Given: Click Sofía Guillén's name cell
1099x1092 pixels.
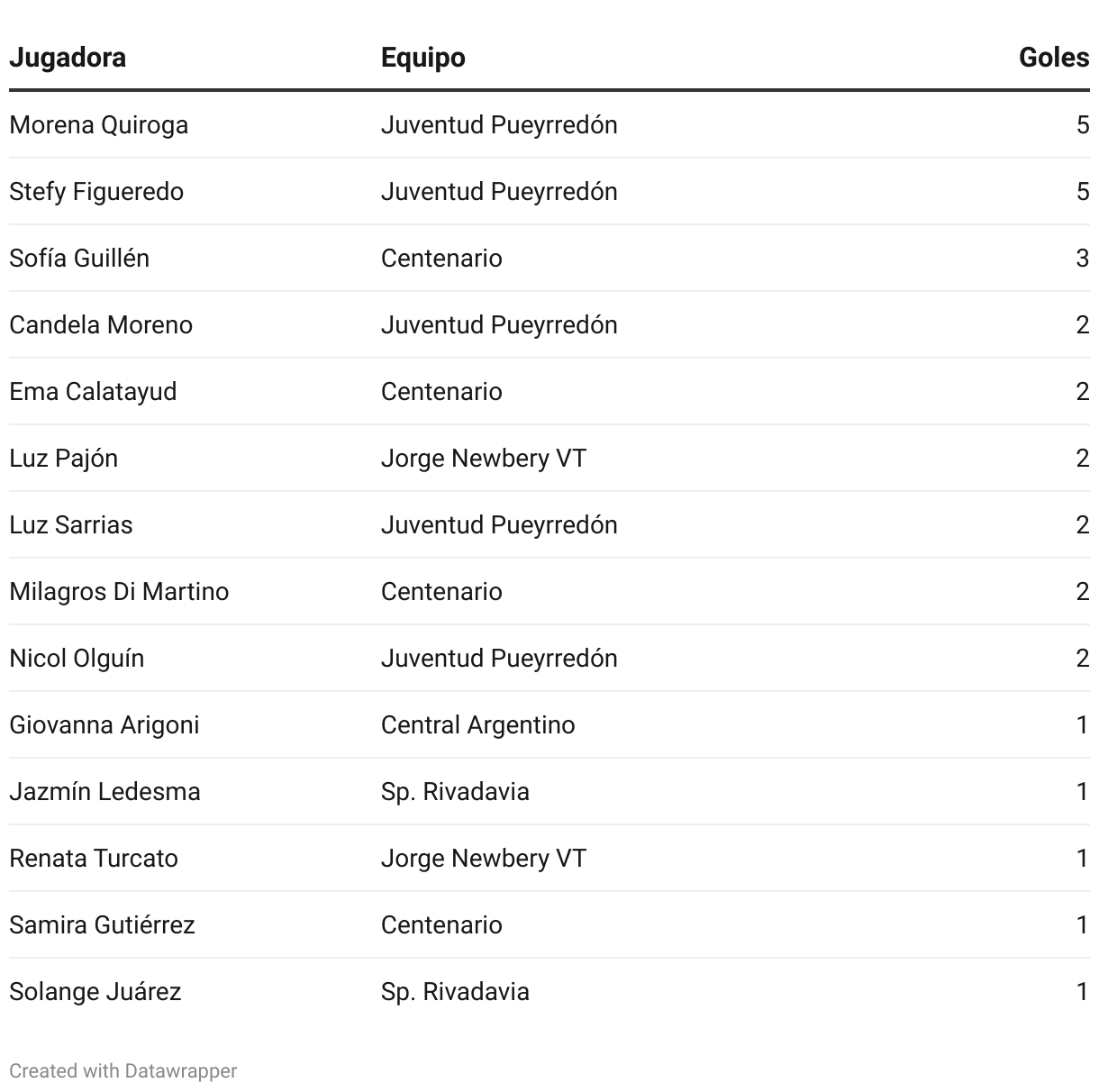Looking at the screenshot, I should 79,258.
